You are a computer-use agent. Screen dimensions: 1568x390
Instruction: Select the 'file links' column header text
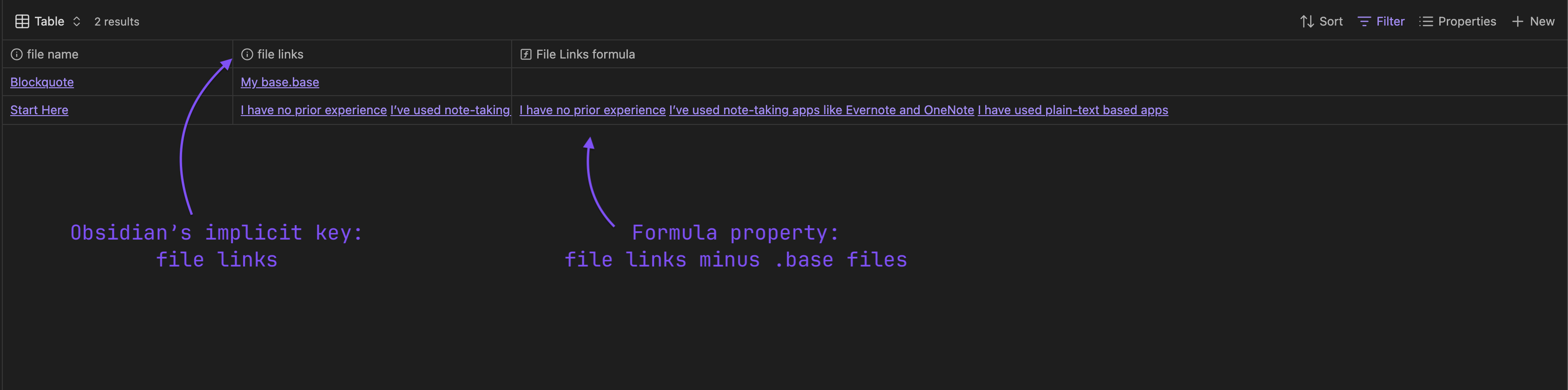[280, 54]
